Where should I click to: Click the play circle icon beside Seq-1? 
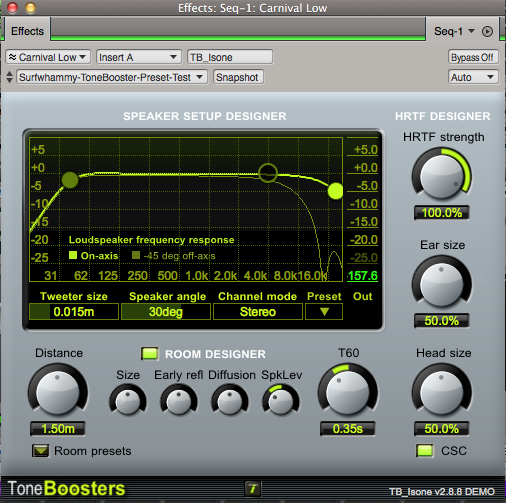point(487,31)
